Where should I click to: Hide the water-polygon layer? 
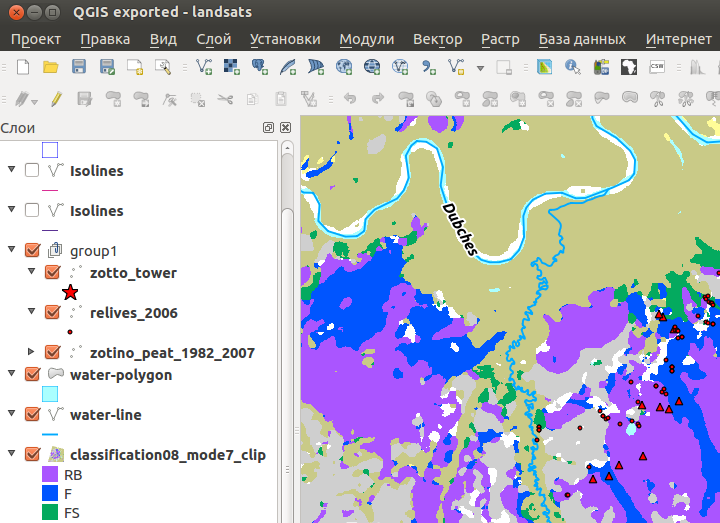[x=32, y=375]
